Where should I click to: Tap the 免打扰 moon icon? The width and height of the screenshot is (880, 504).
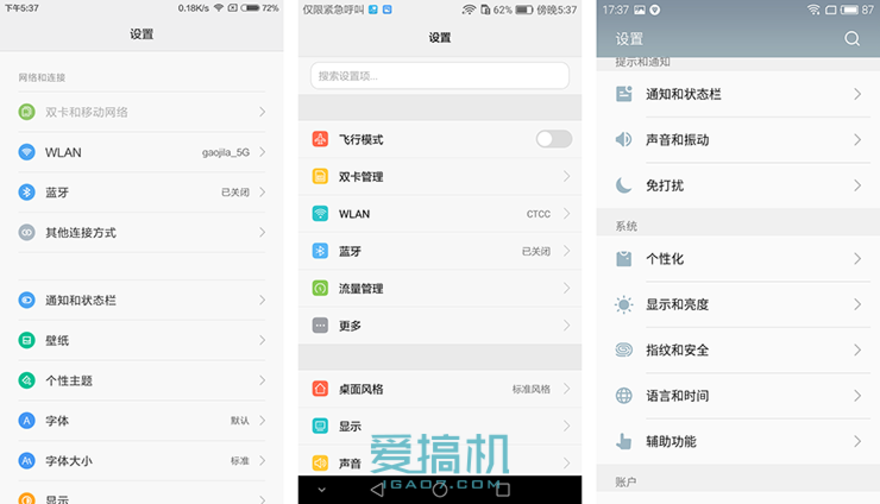(624, 185)
